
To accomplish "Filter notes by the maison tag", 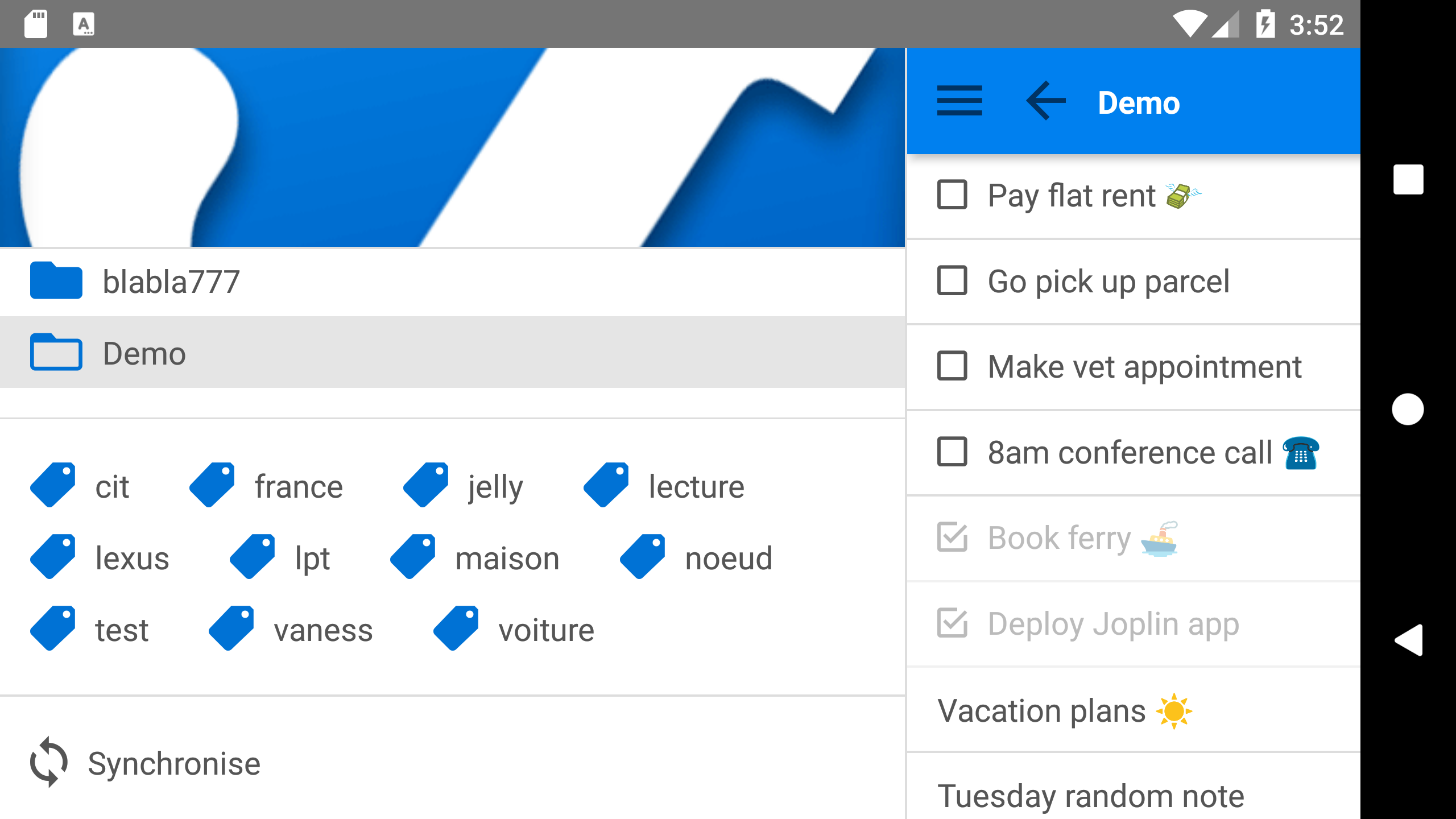I will (507, 559).
